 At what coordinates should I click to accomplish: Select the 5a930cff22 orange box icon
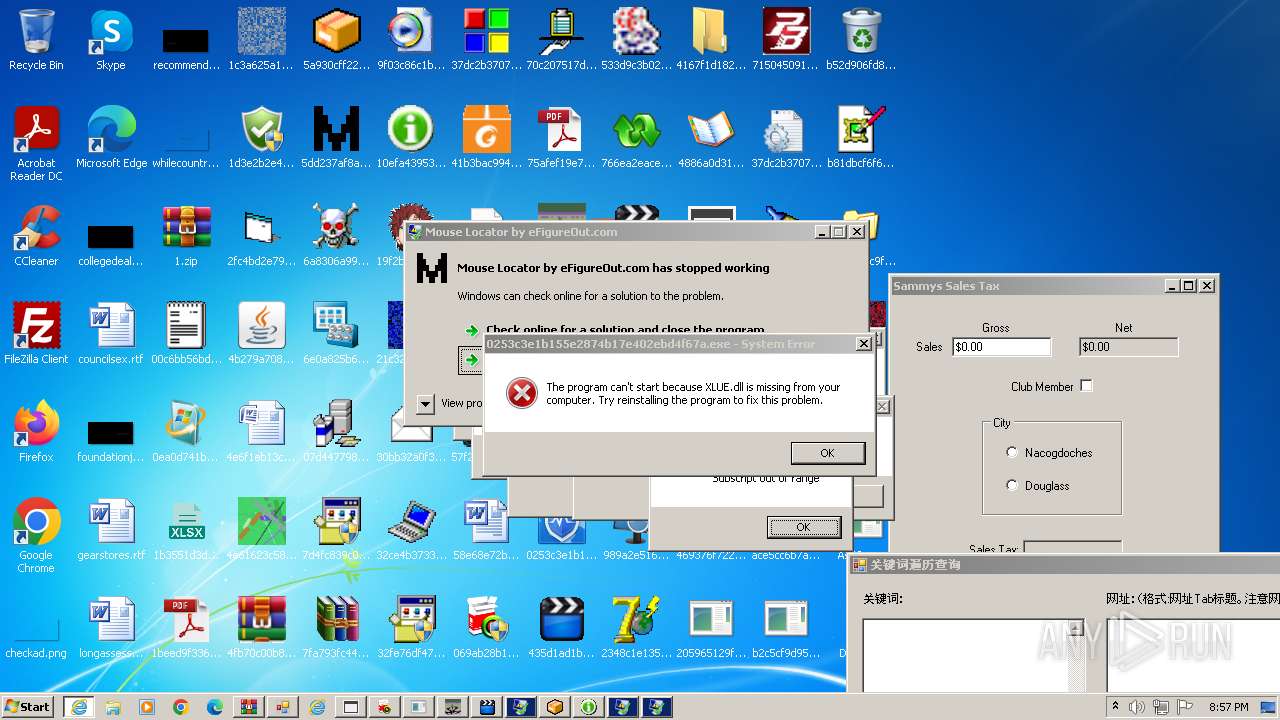(336, 40)
